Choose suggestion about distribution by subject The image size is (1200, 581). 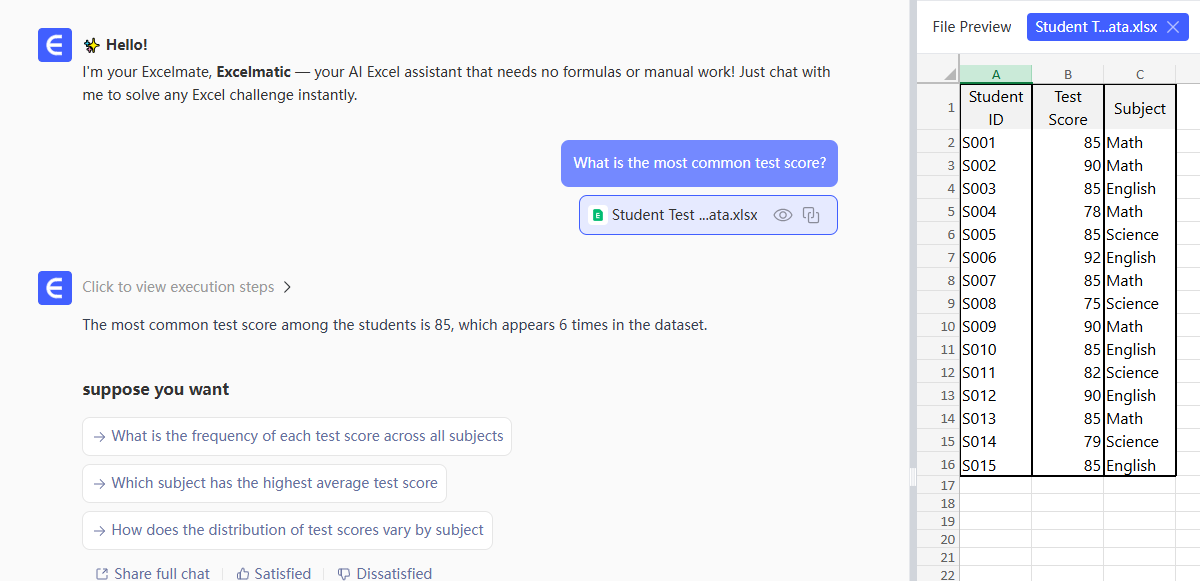click(287, 530)
